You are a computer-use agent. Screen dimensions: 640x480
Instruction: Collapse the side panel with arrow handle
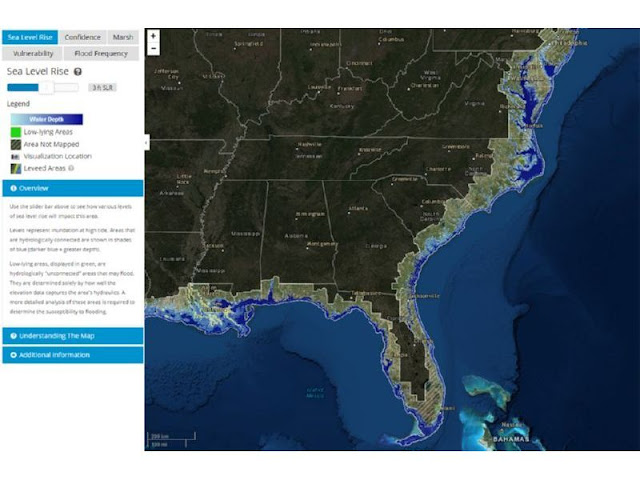click(x=147, y=143)
